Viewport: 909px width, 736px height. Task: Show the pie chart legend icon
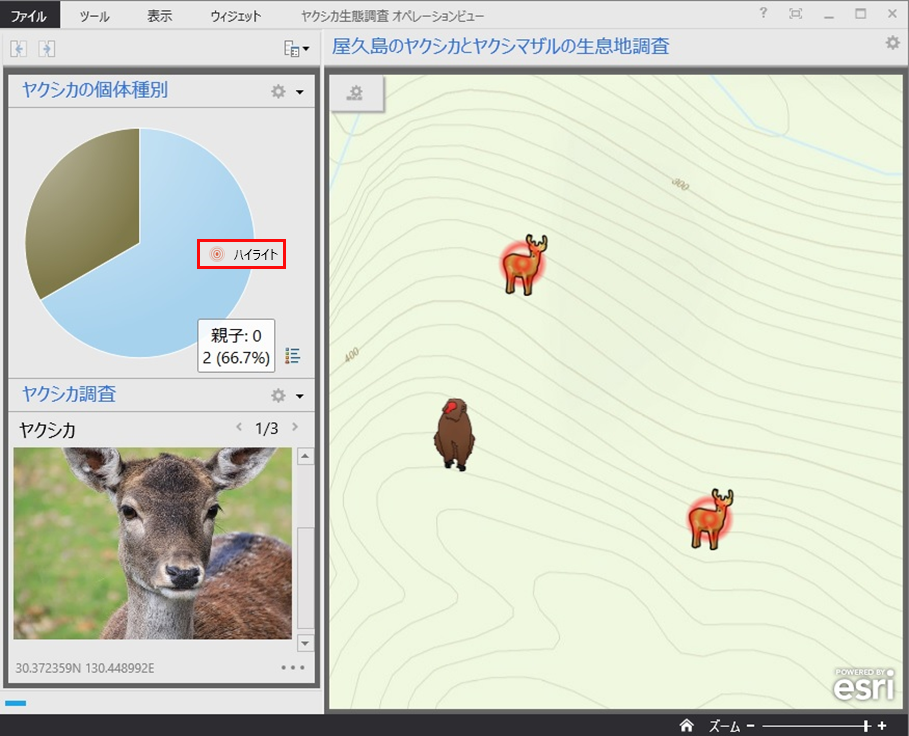[293, 356]
